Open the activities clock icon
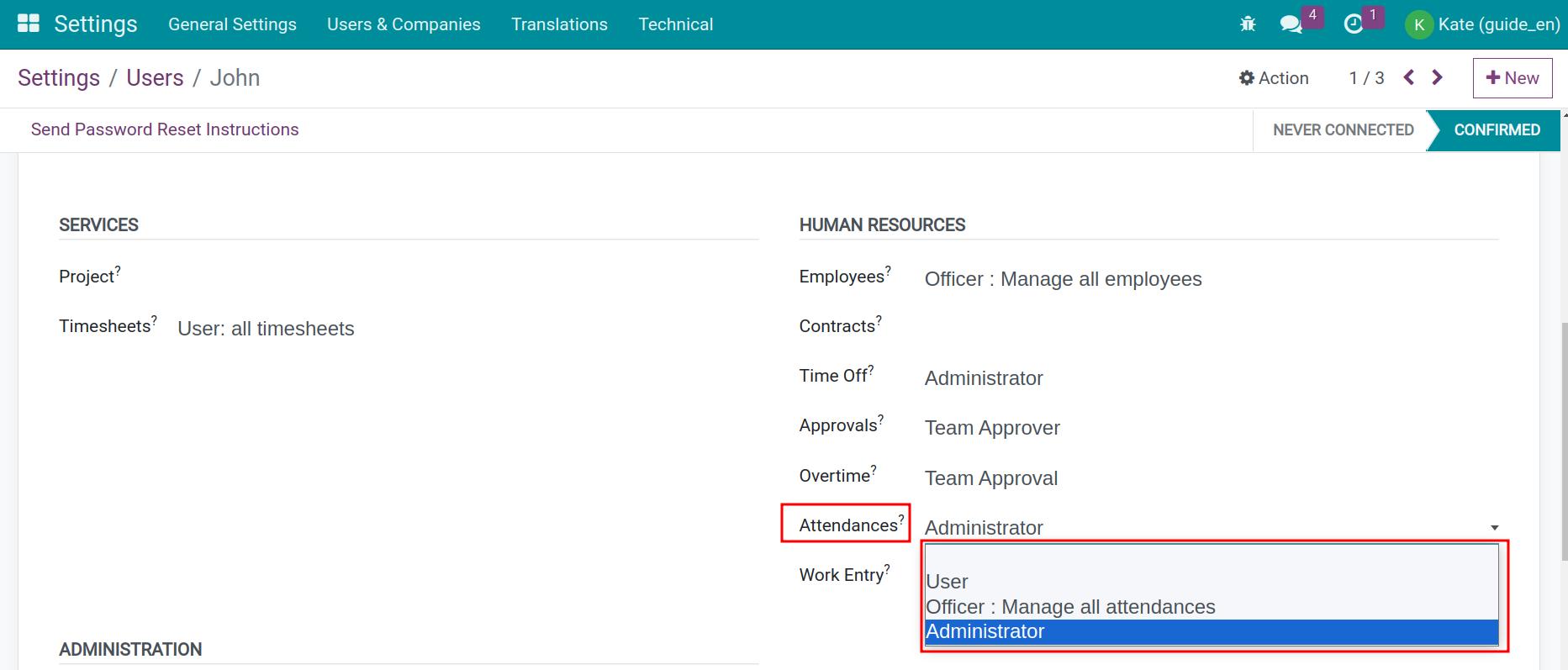 point(1353,24)
